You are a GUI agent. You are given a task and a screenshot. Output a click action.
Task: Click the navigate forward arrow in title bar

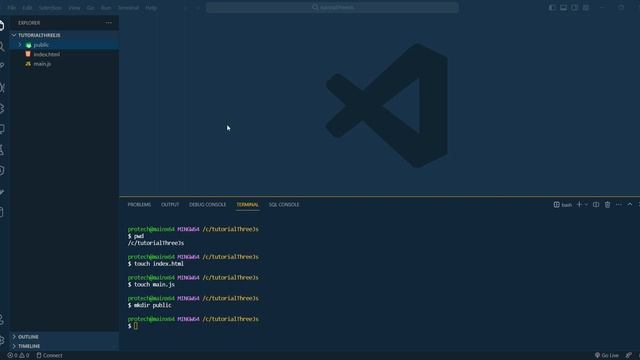tap(198, 8)
